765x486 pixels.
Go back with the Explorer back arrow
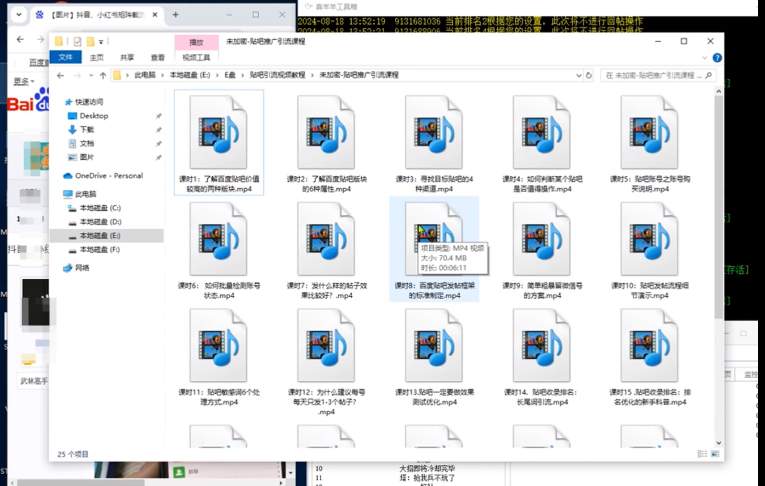tap(60, 76)
